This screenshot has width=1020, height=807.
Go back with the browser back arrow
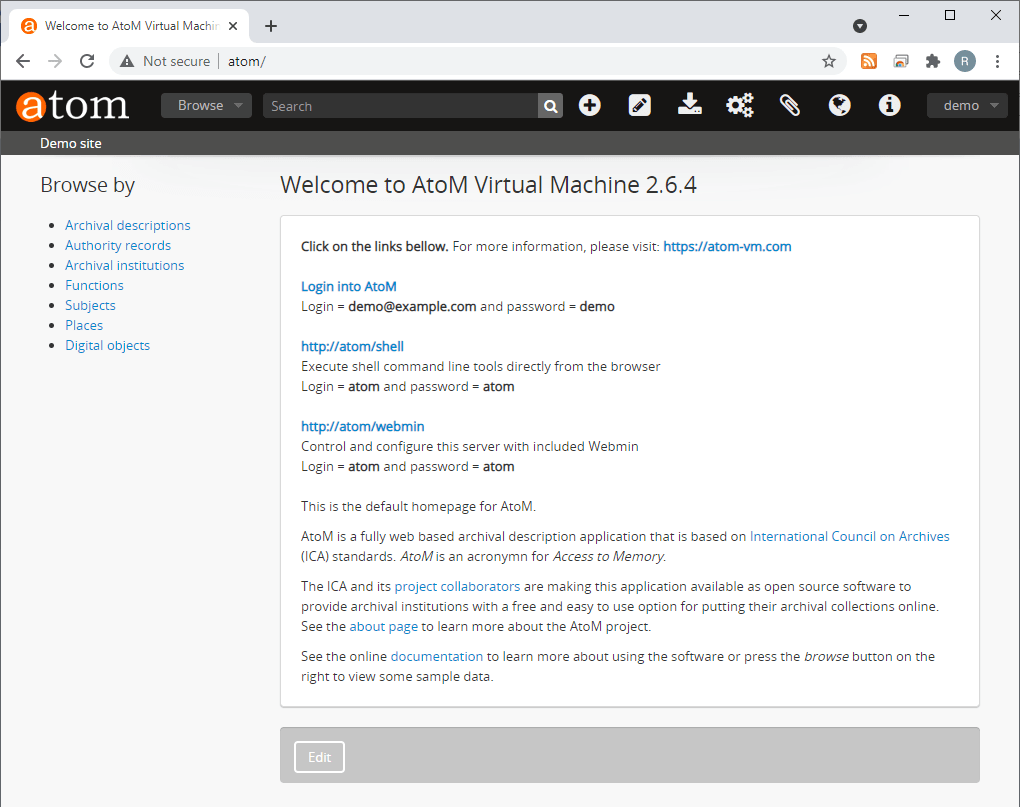(23, 61)
